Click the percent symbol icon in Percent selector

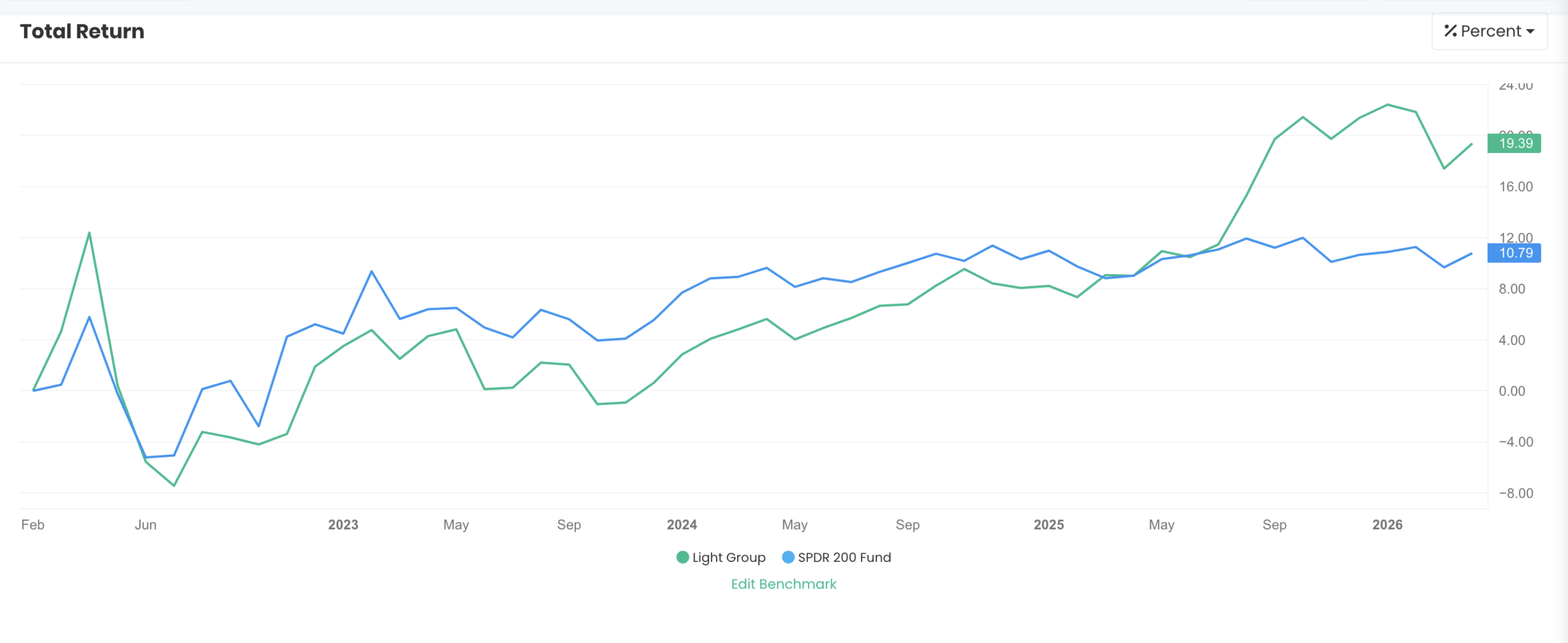tap(1449, 31)
